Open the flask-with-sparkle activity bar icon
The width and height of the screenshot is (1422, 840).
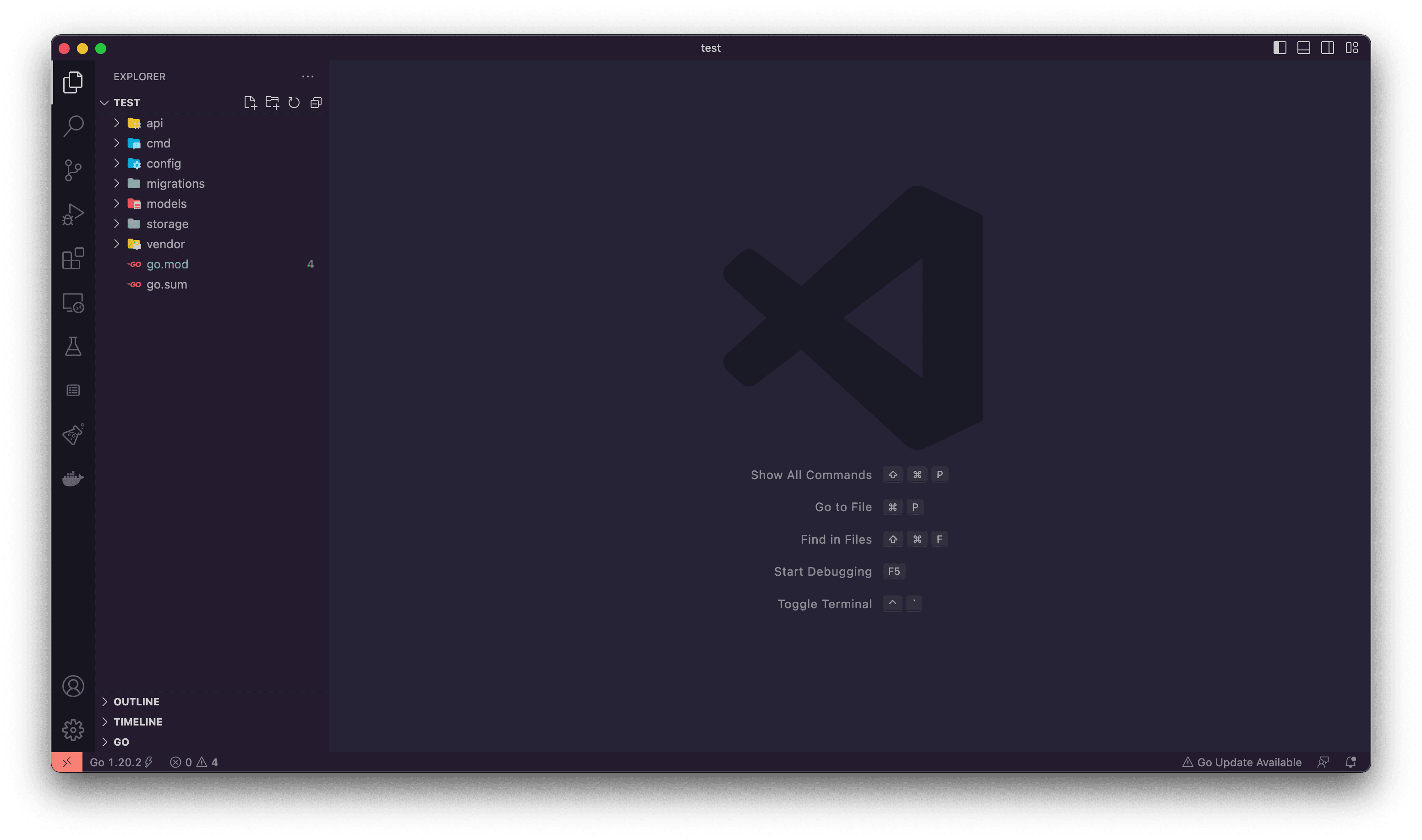(73, 434)
